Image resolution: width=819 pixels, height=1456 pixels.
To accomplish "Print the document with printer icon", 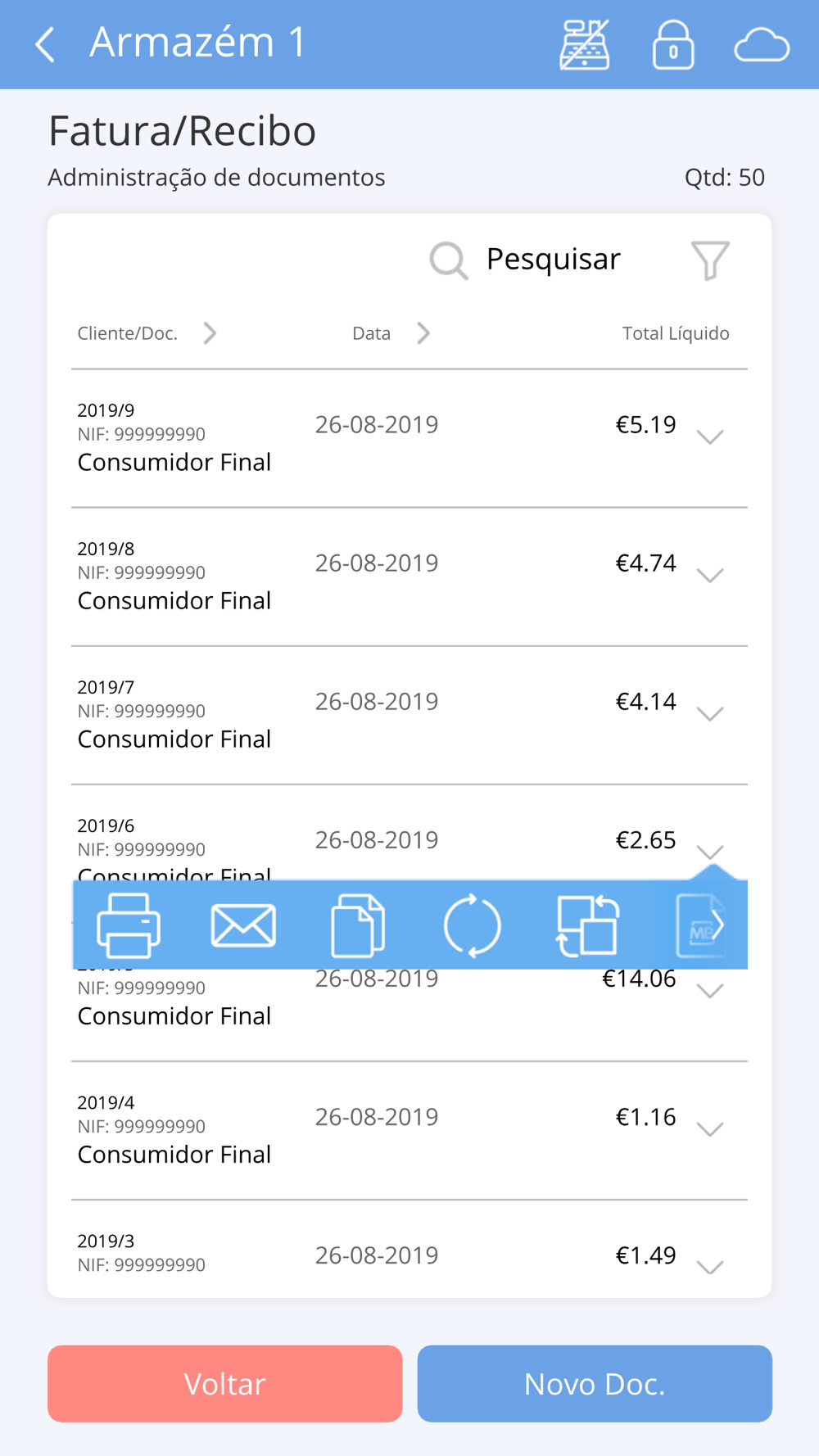I will (129, 925).
